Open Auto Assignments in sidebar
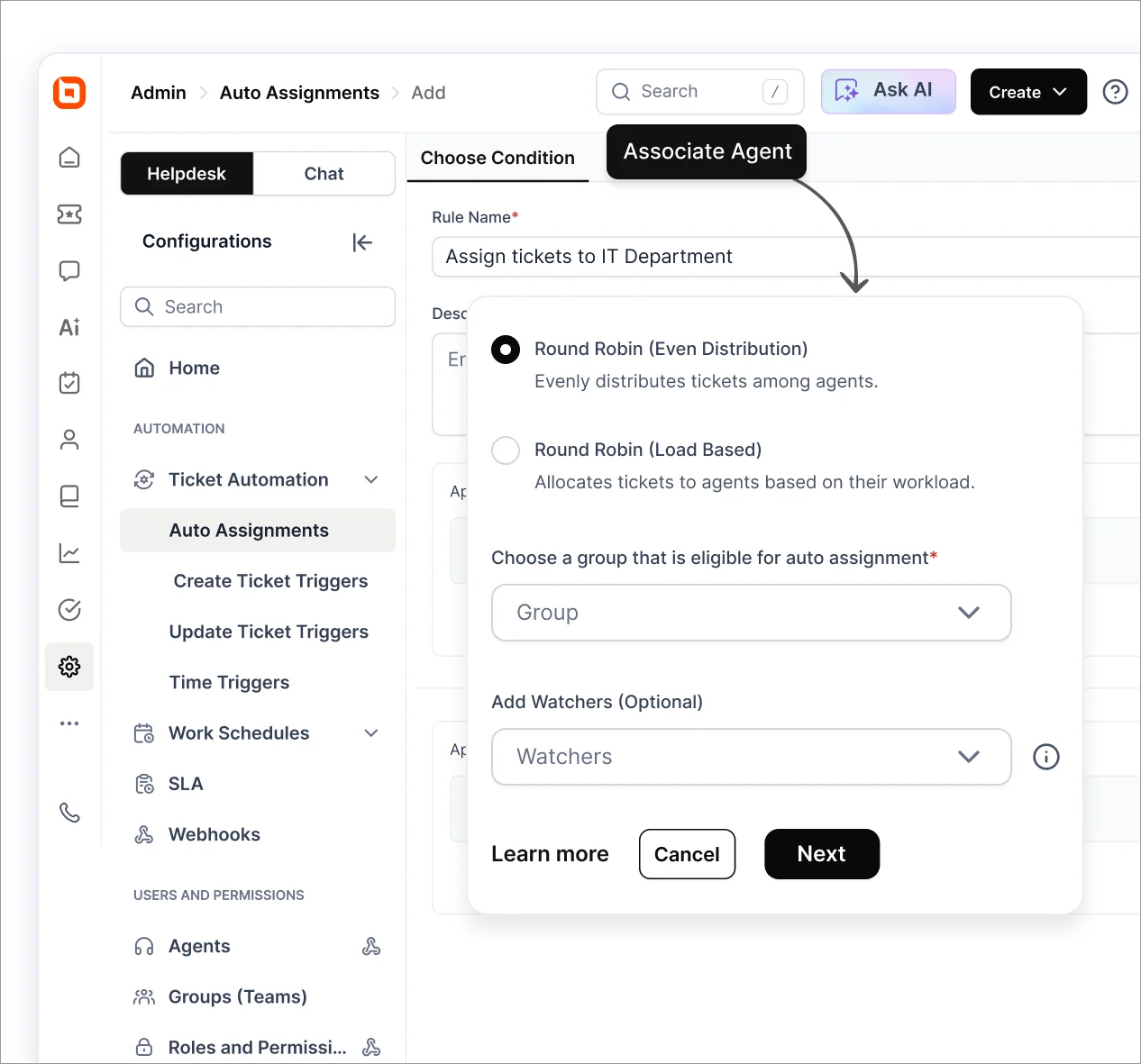This screenshot has width=1141, height=1064. click(x=258, y=531)
